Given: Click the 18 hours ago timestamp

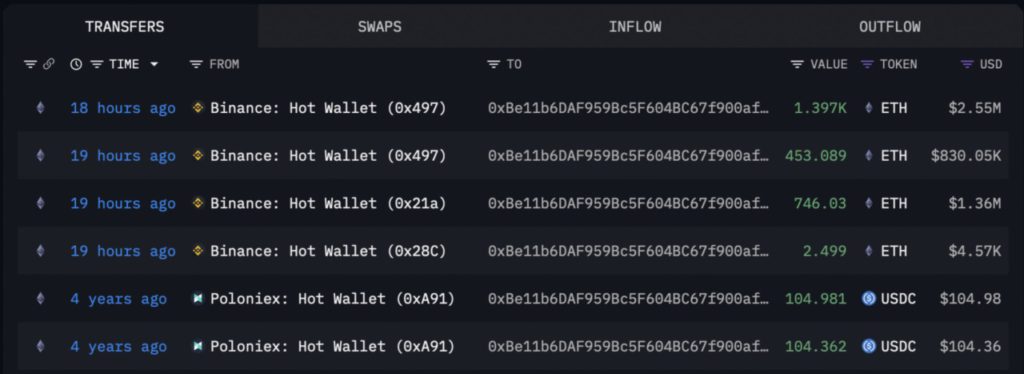Looking at the screenshot, I should pyautogui.click(x=123, y=108).
